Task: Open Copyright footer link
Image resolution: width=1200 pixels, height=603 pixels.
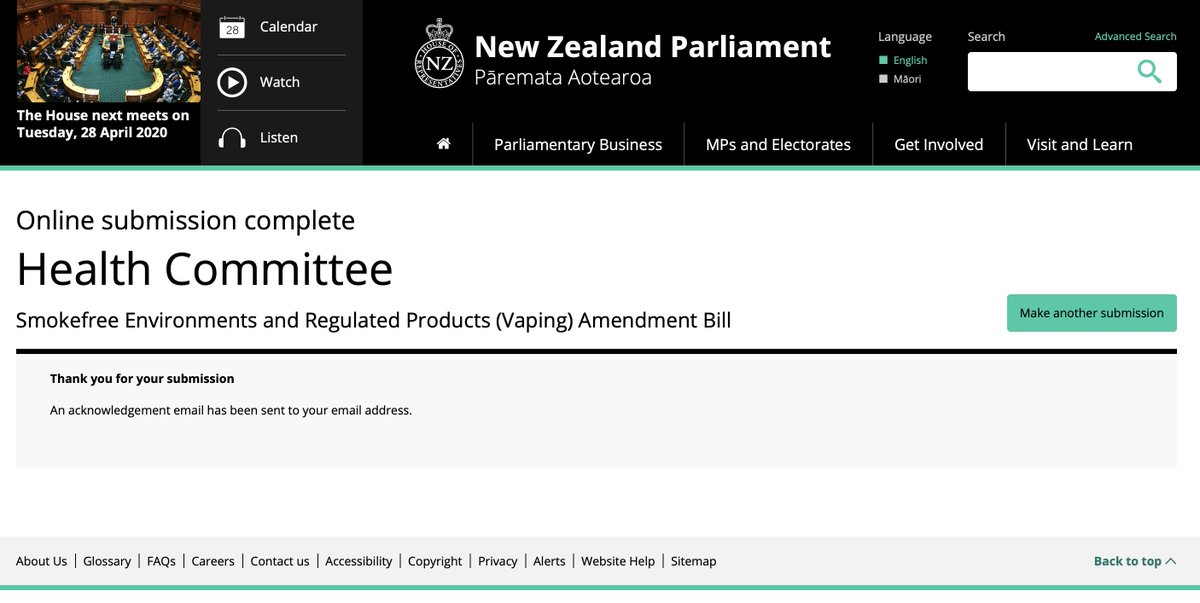Action: tap(435, 561)
